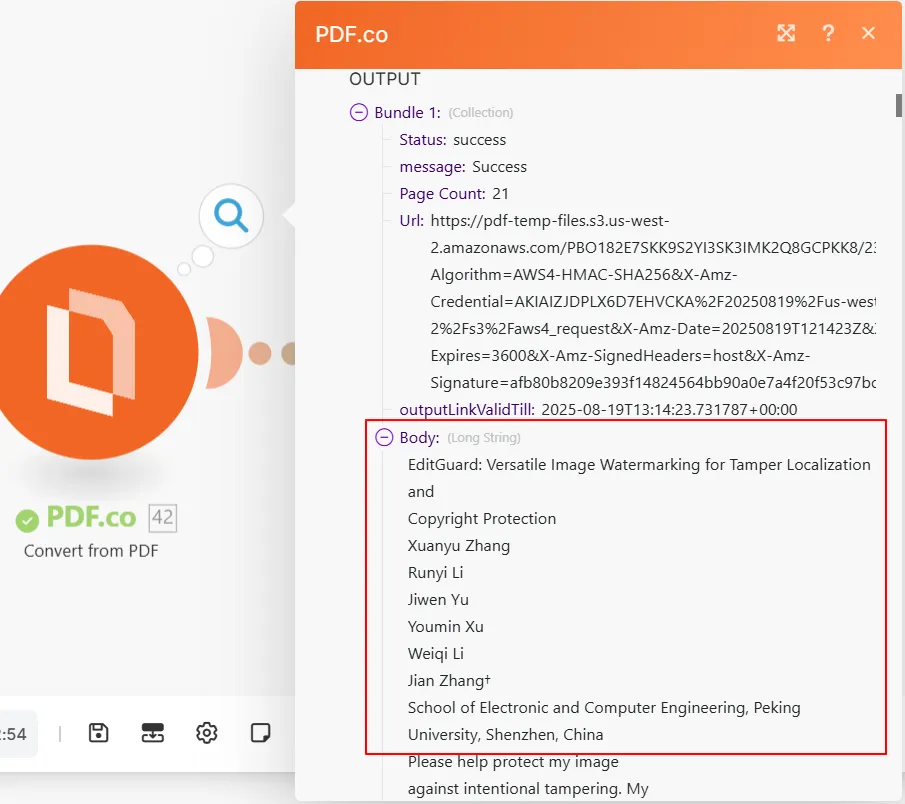Click the outputLinkValidTill timestamp value
The width and height of the screenshot is (905, 804).
[x=669, y=410]
